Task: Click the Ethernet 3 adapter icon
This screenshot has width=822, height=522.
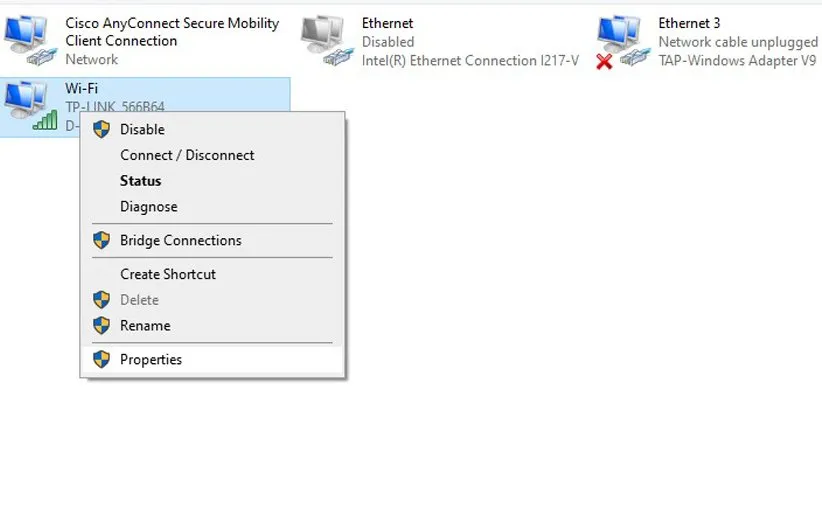Action: tap(622, 42)
